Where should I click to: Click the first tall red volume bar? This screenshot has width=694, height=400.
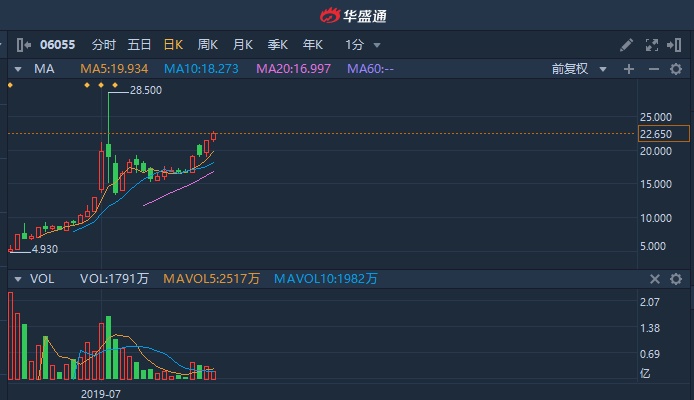click(11, 335)
